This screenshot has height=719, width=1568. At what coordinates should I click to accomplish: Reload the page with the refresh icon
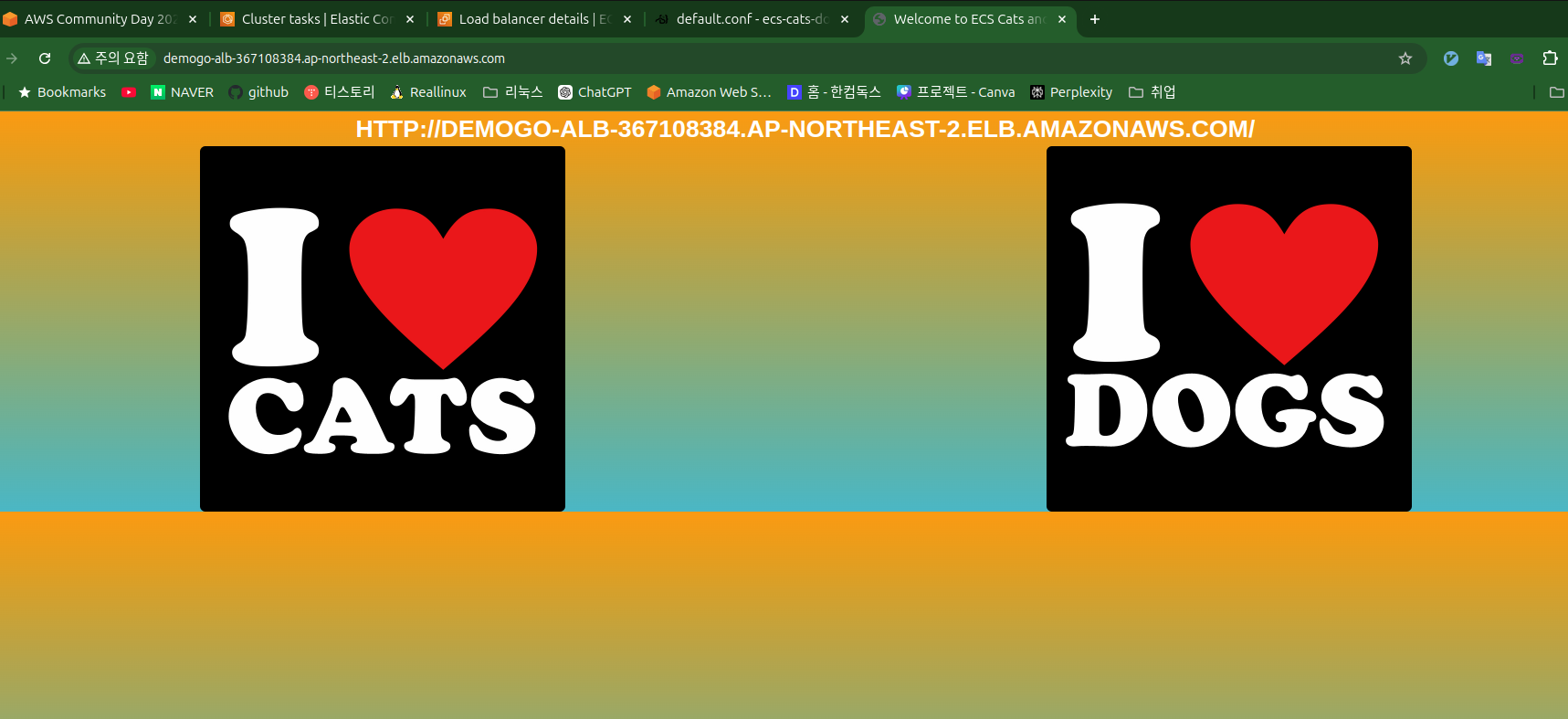coord(45,58)
